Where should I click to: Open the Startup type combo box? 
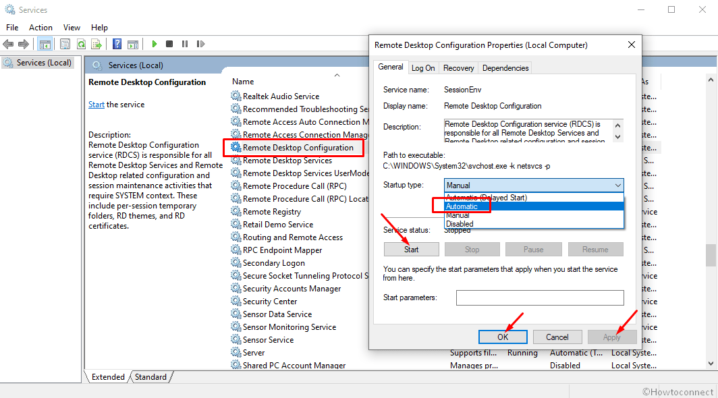(533, 185)
